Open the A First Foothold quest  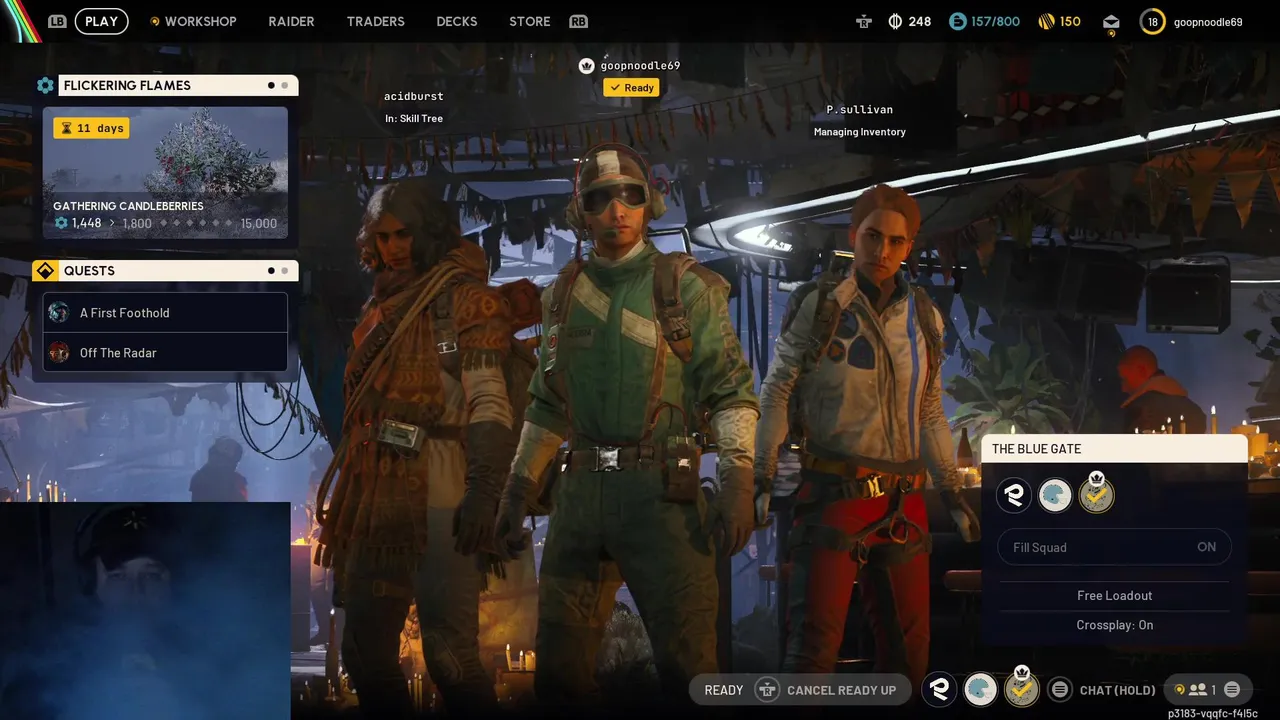(165, 313)
